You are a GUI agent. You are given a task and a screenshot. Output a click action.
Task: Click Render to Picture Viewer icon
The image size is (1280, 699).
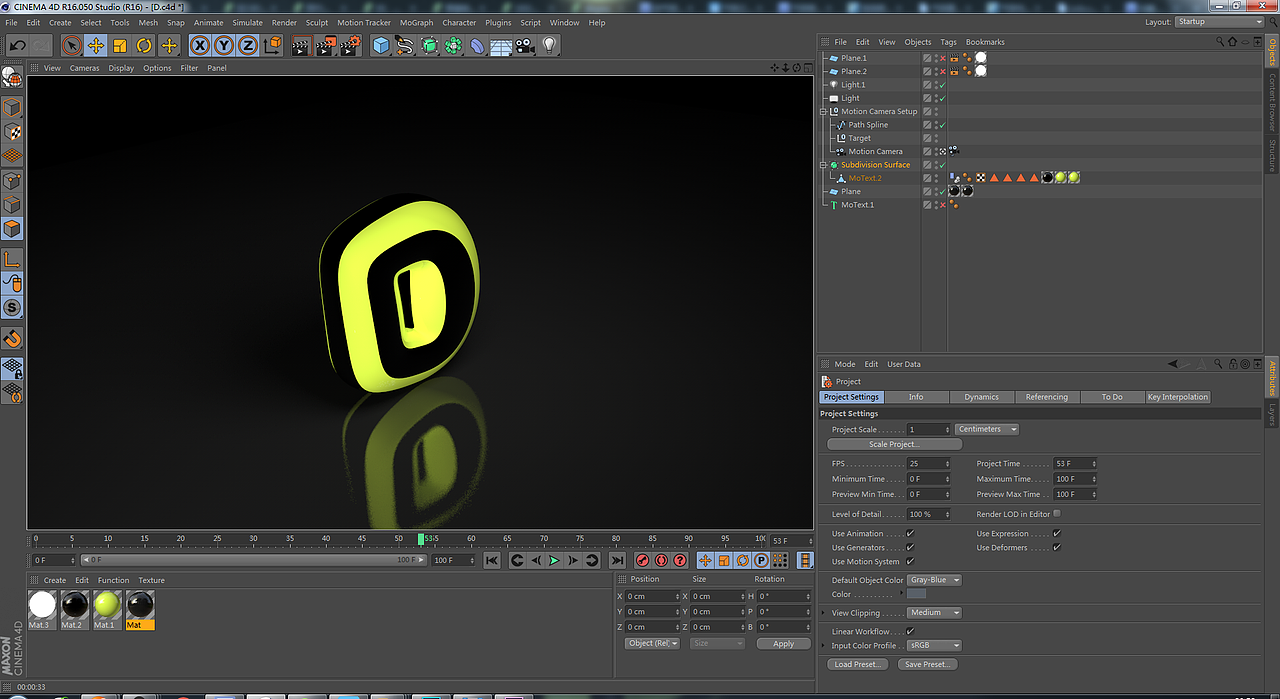tap(325, 45)
